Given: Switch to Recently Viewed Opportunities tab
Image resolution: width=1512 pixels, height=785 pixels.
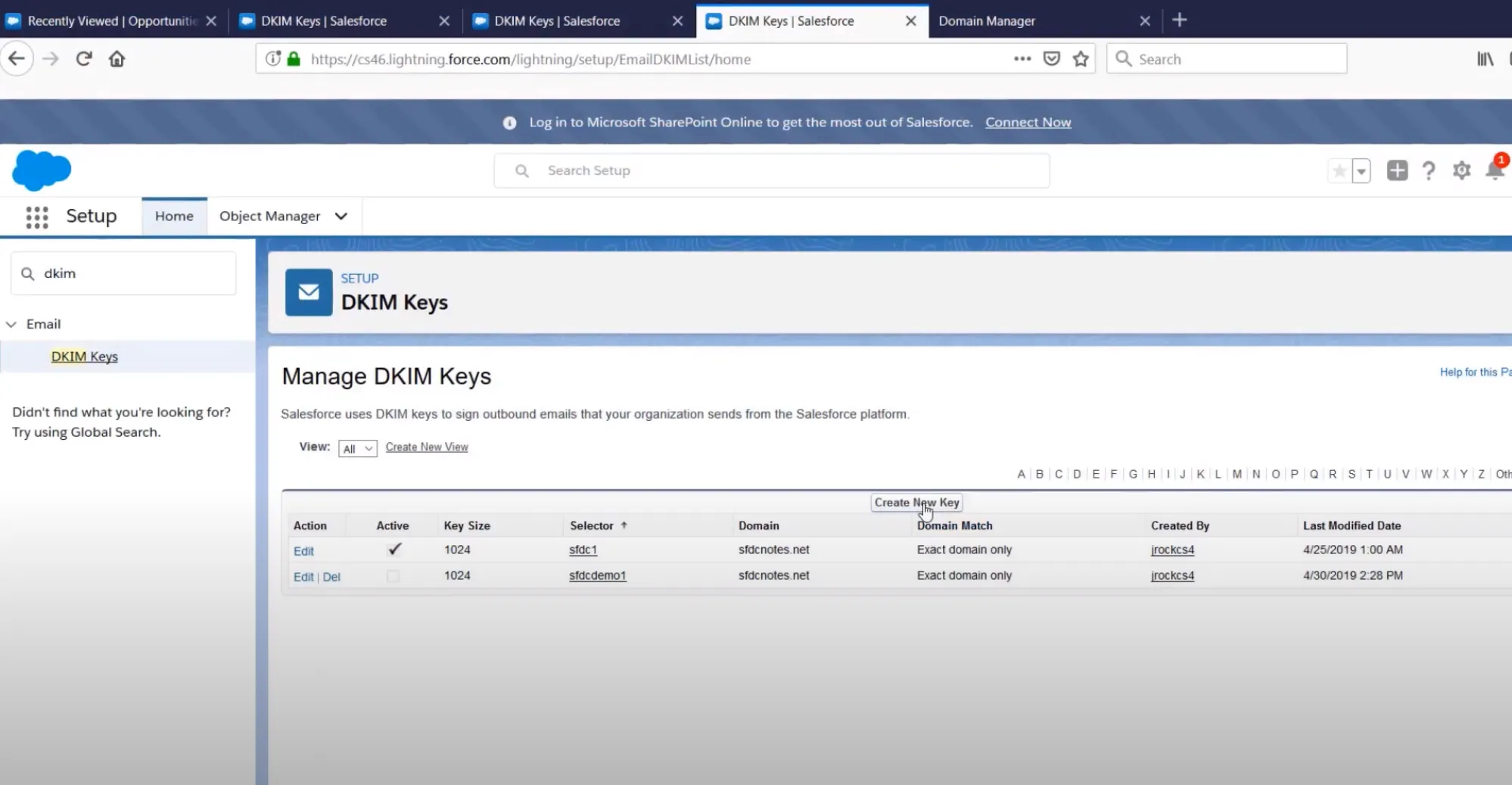Looking at the screenshot, I should (112, 21).
